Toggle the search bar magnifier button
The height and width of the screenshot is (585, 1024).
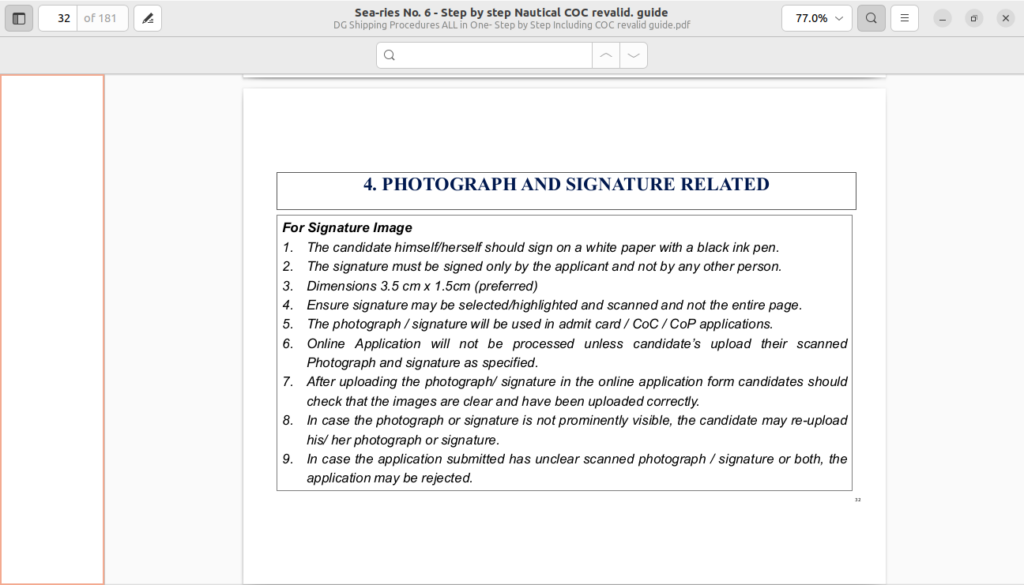[x=871, y=18]
